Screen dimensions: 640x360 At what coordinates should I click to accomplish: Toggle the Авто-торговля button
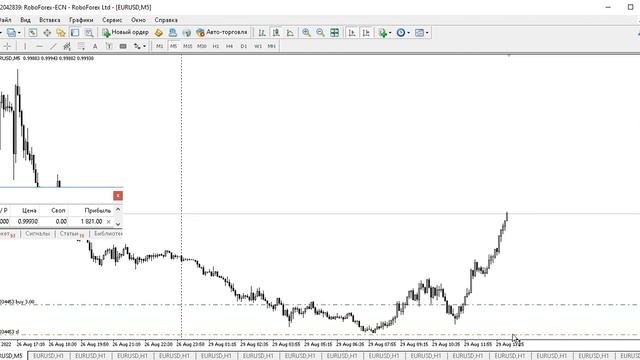pyautogui.click(x=222, y=33)
